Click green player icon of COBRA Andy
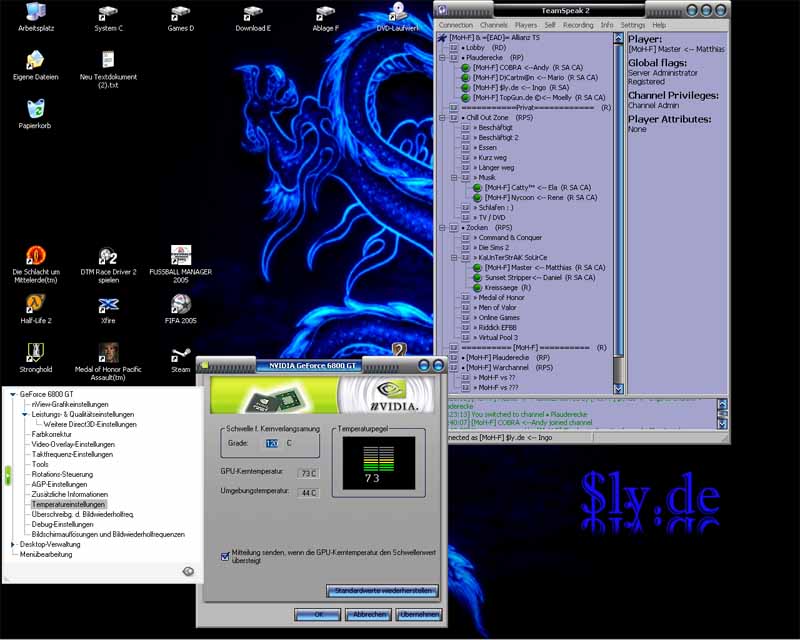Viewport: 800px width, 640px height. point(465,67)
